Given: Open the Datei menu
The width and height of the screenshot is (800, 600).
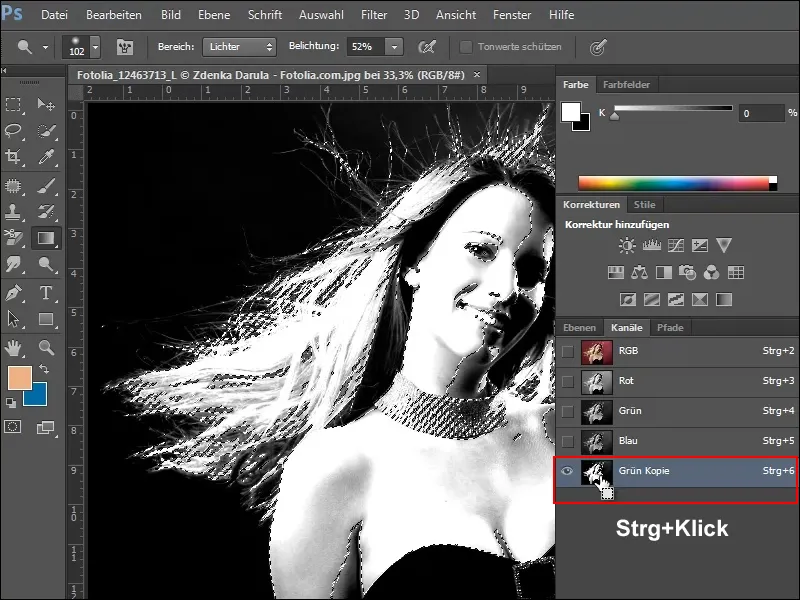Looking at the screenshot, I should tap(54, 15).
